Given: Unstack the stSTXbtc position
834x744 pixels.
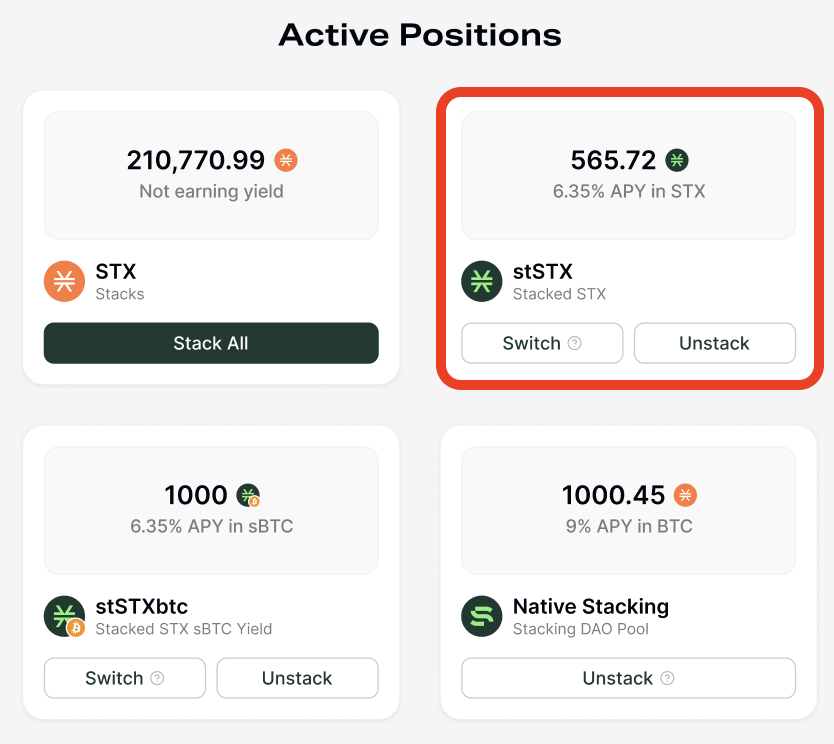Looking at the screenshot, I should click(297, 678).
